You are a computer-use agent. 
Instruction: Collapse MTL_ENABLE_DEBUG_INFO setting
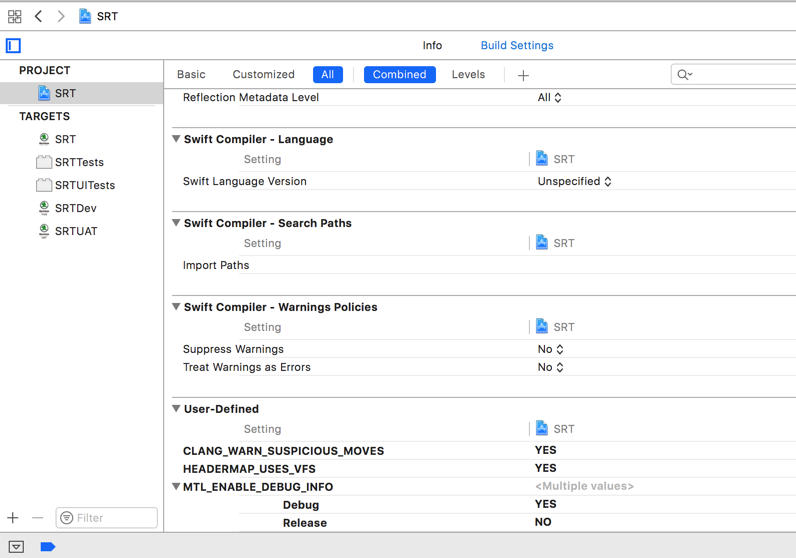(x=176, y=486)
